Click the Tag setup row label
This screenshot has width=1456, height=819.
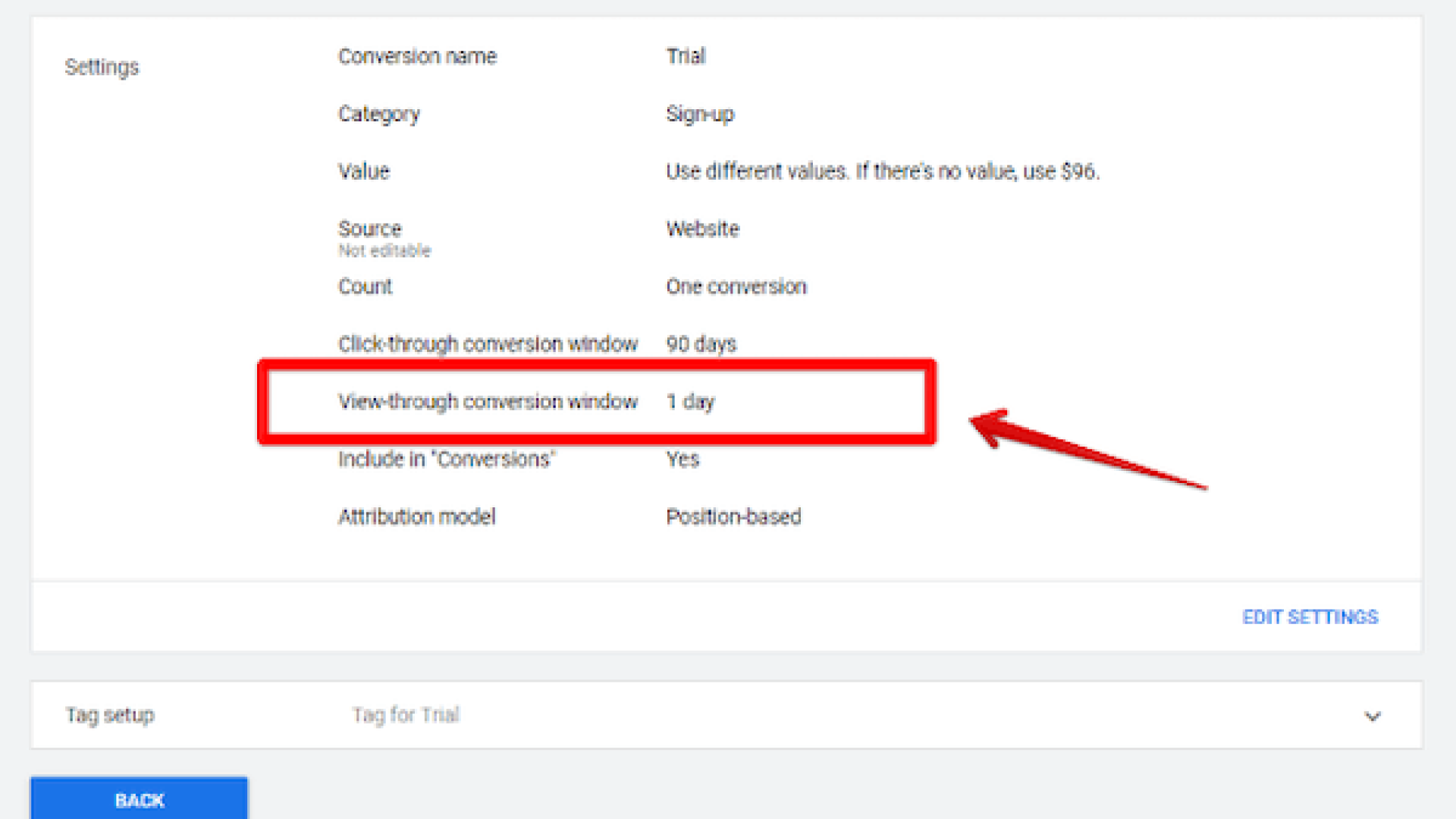pos(110,714)
